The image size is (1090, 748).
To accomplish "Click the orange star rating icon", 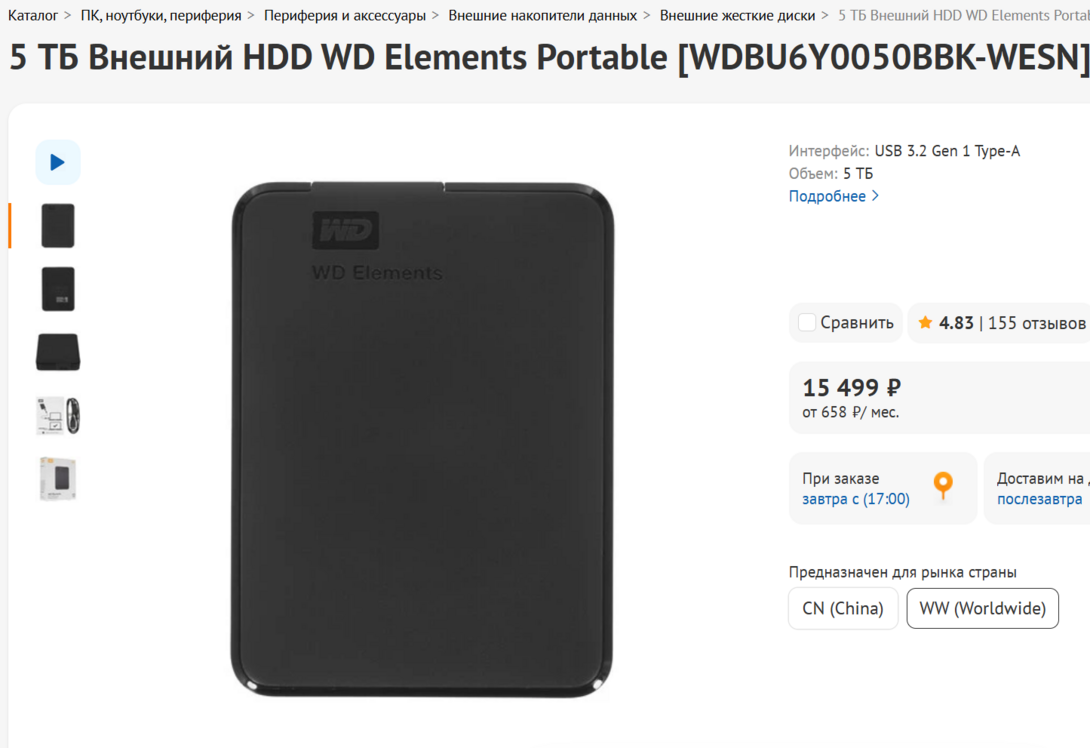I will click(925, 323).
